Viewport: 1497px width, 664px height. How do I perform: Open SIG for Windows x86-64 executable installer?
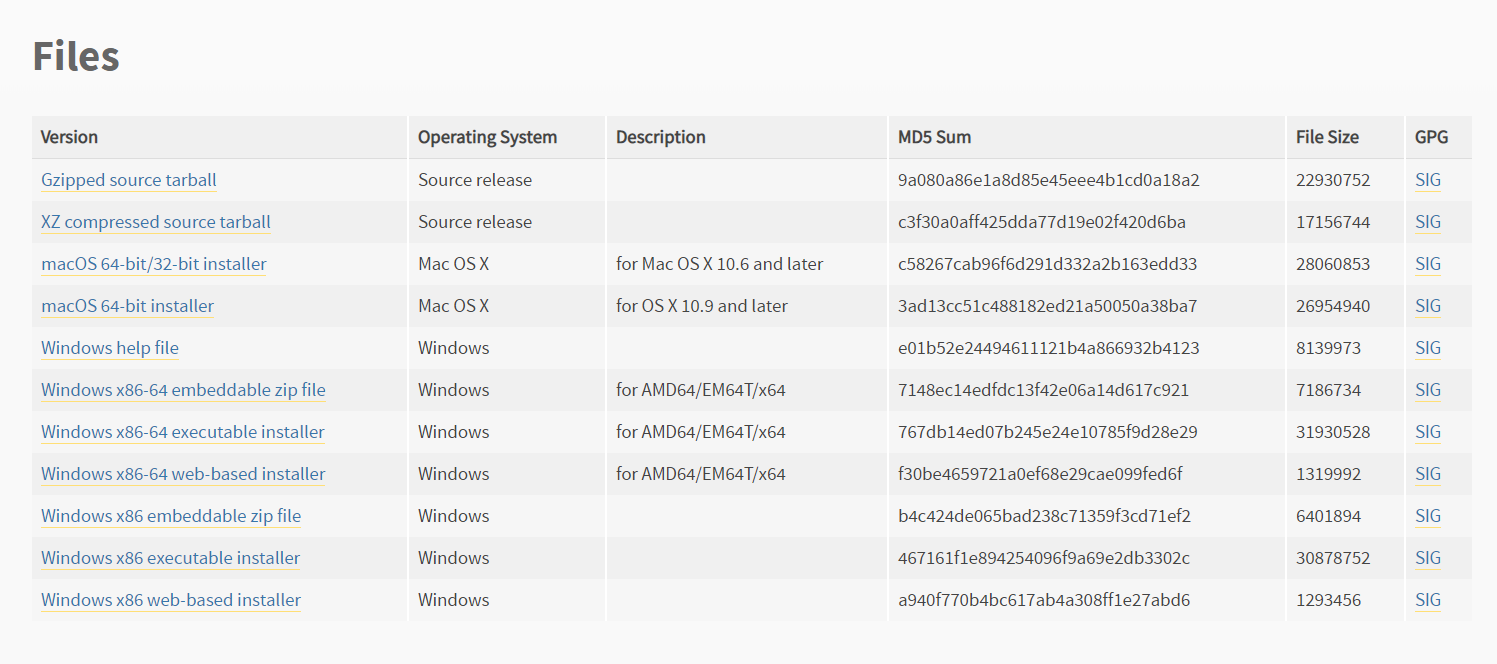pos(1428,432)
